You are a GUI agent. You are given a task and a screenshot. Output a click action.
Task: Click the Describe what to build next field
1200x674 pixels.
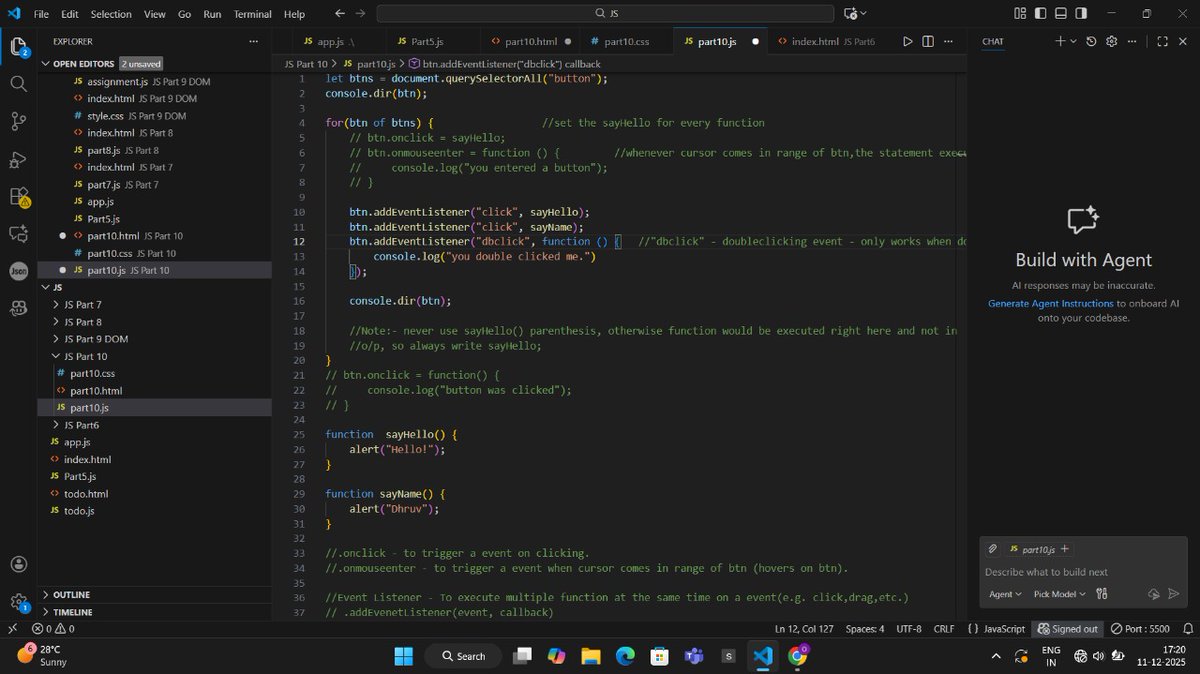coord(1083,572)
